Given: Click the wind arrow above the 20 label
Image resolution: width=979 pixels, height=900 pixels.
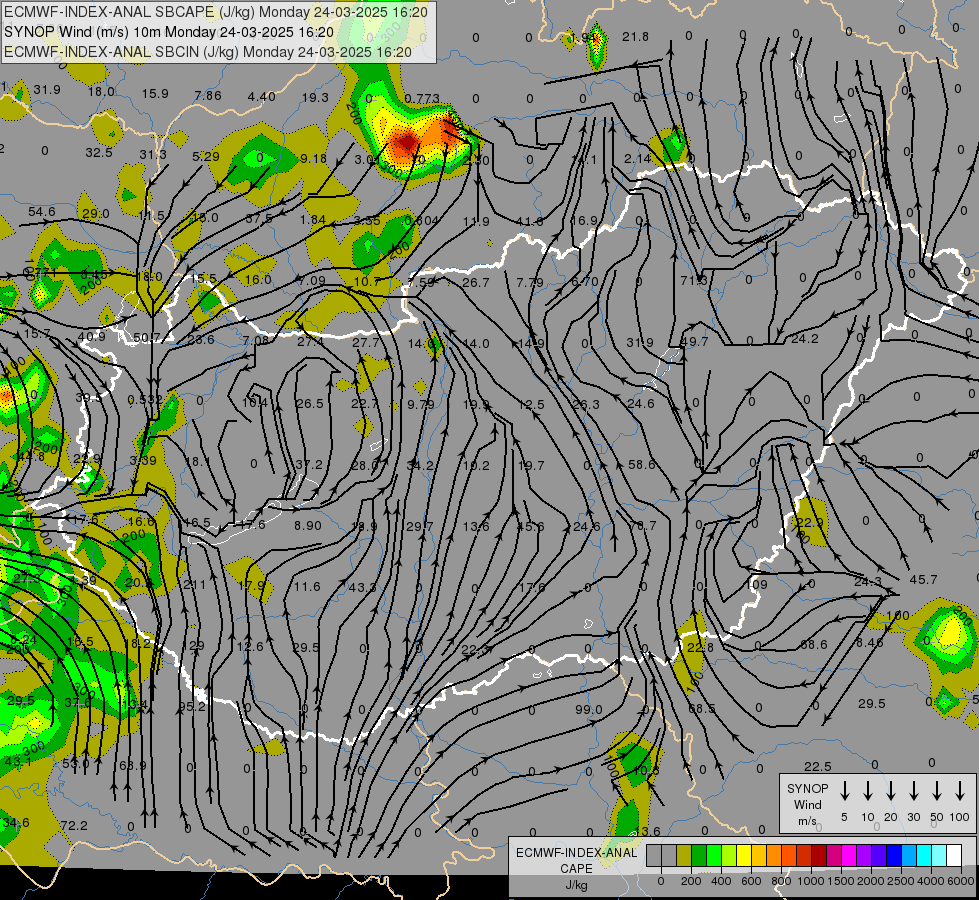Looking at the screenshot, I should tap(890, 790).
